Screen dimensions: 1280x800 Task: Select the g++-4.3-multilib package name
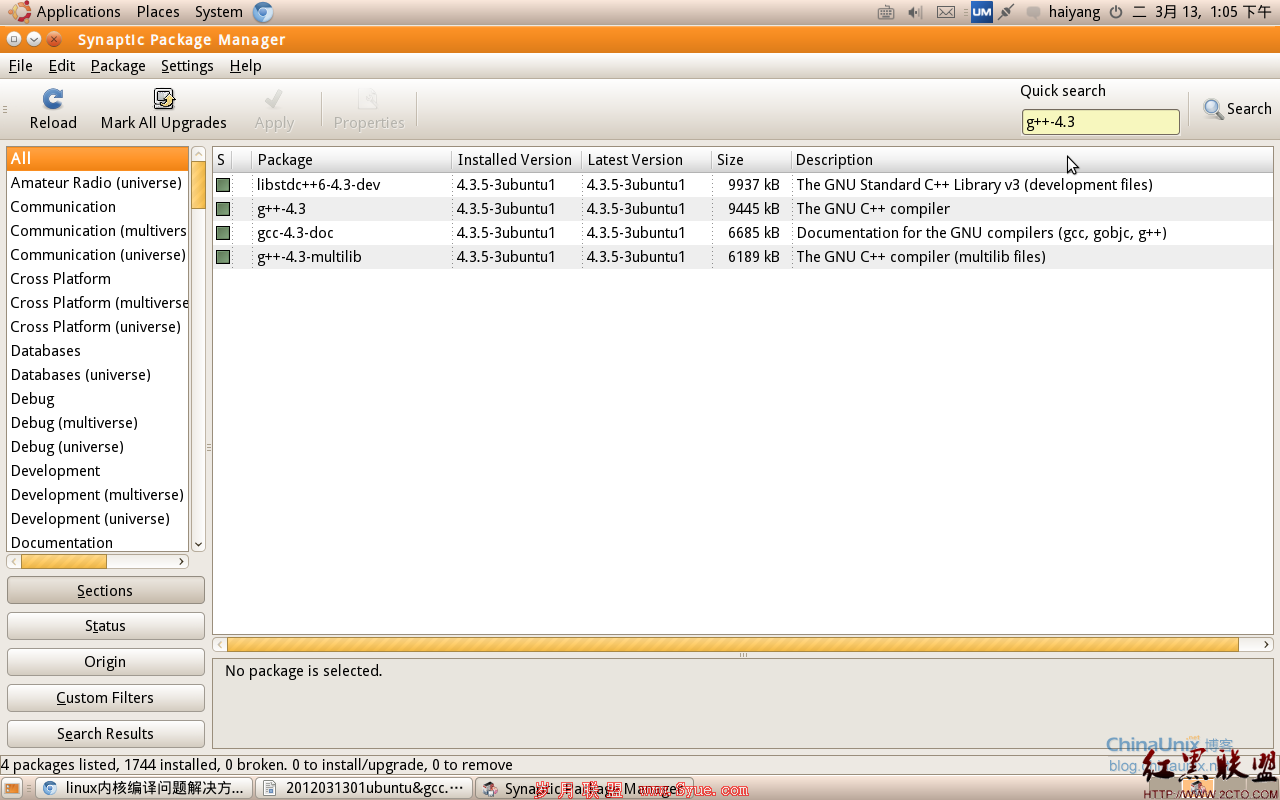[x=309, y=257]
